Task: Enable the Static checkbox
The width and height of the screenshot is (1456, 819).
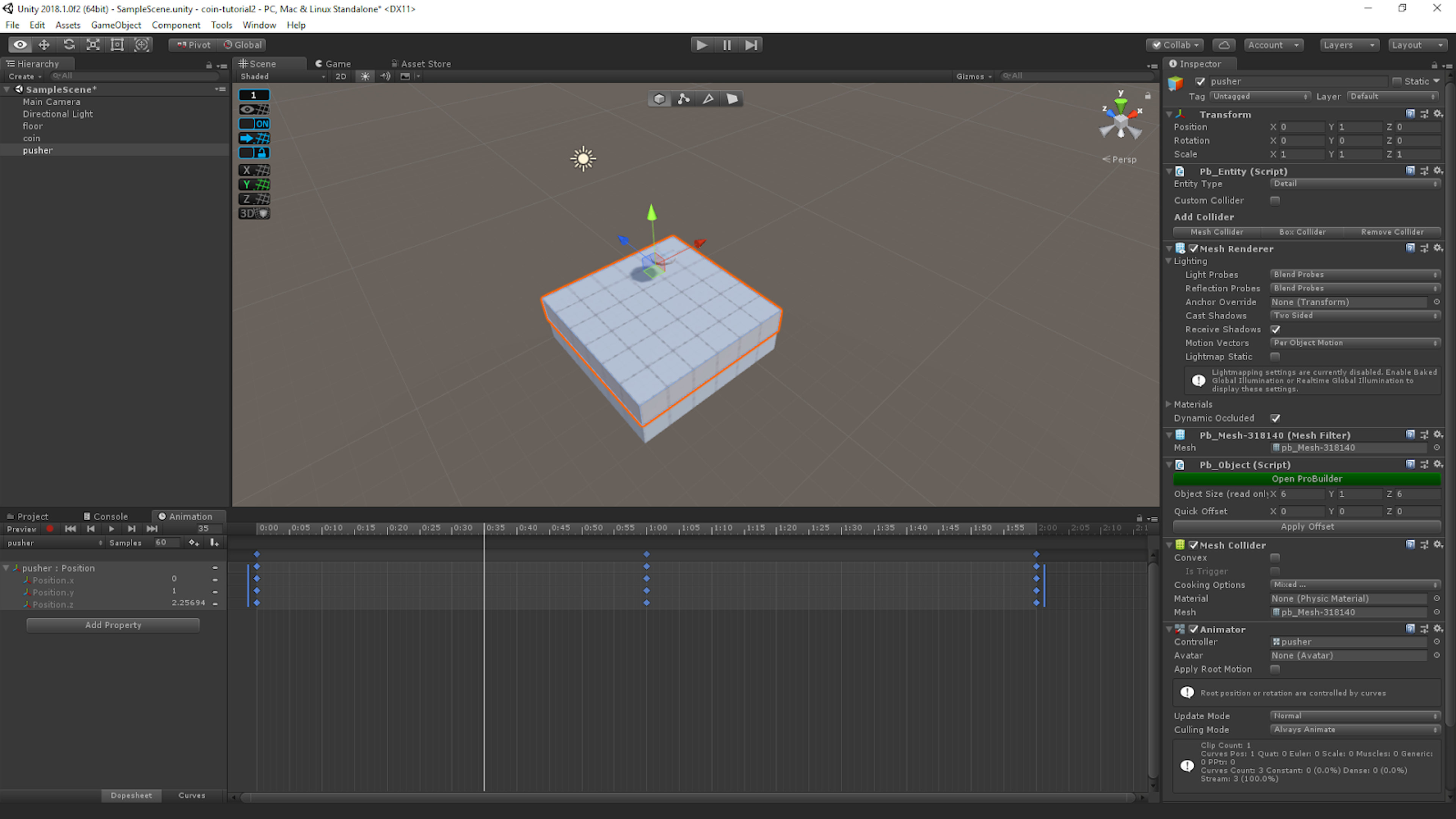Action: 1397,82
